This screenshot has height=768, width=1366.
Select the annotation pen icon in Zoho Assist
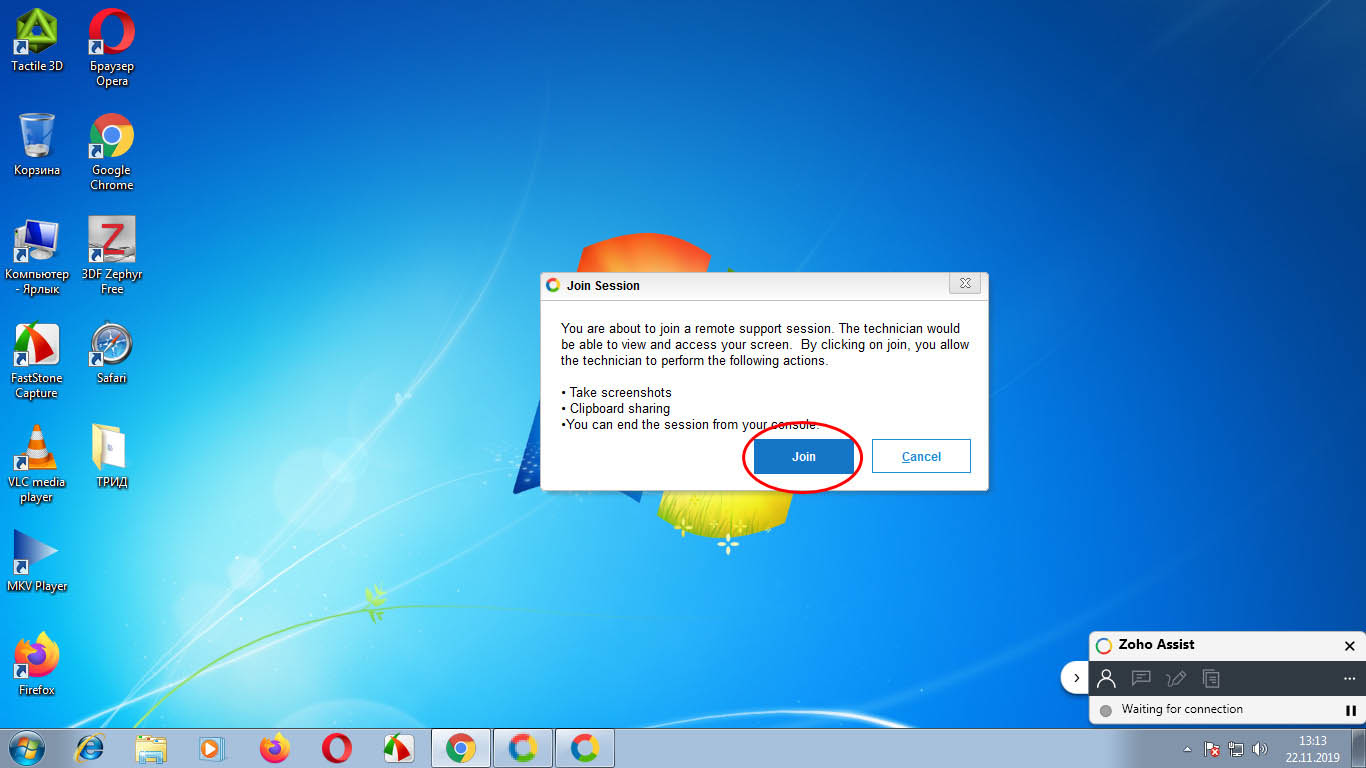[x=1176, y=678]
